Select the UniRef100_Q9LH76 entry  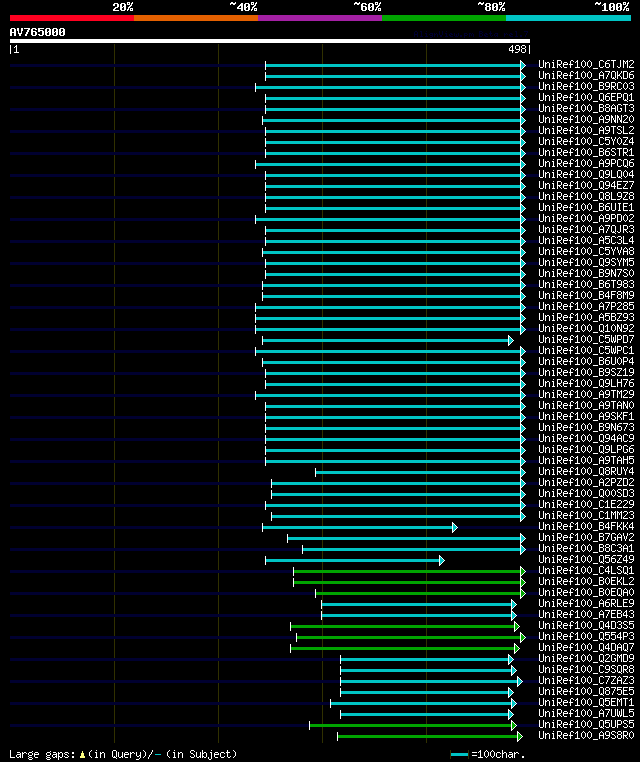point(586,383)
